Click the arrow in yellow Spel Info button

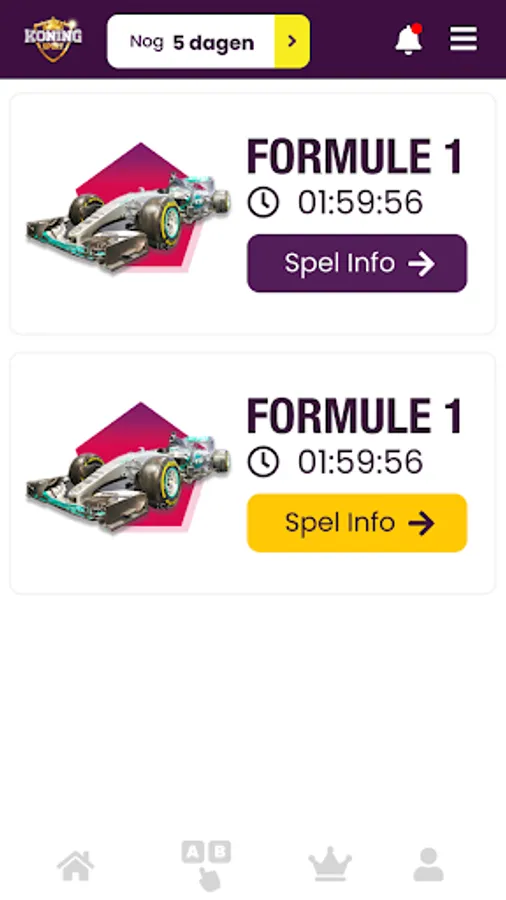(x=421, y=523)
